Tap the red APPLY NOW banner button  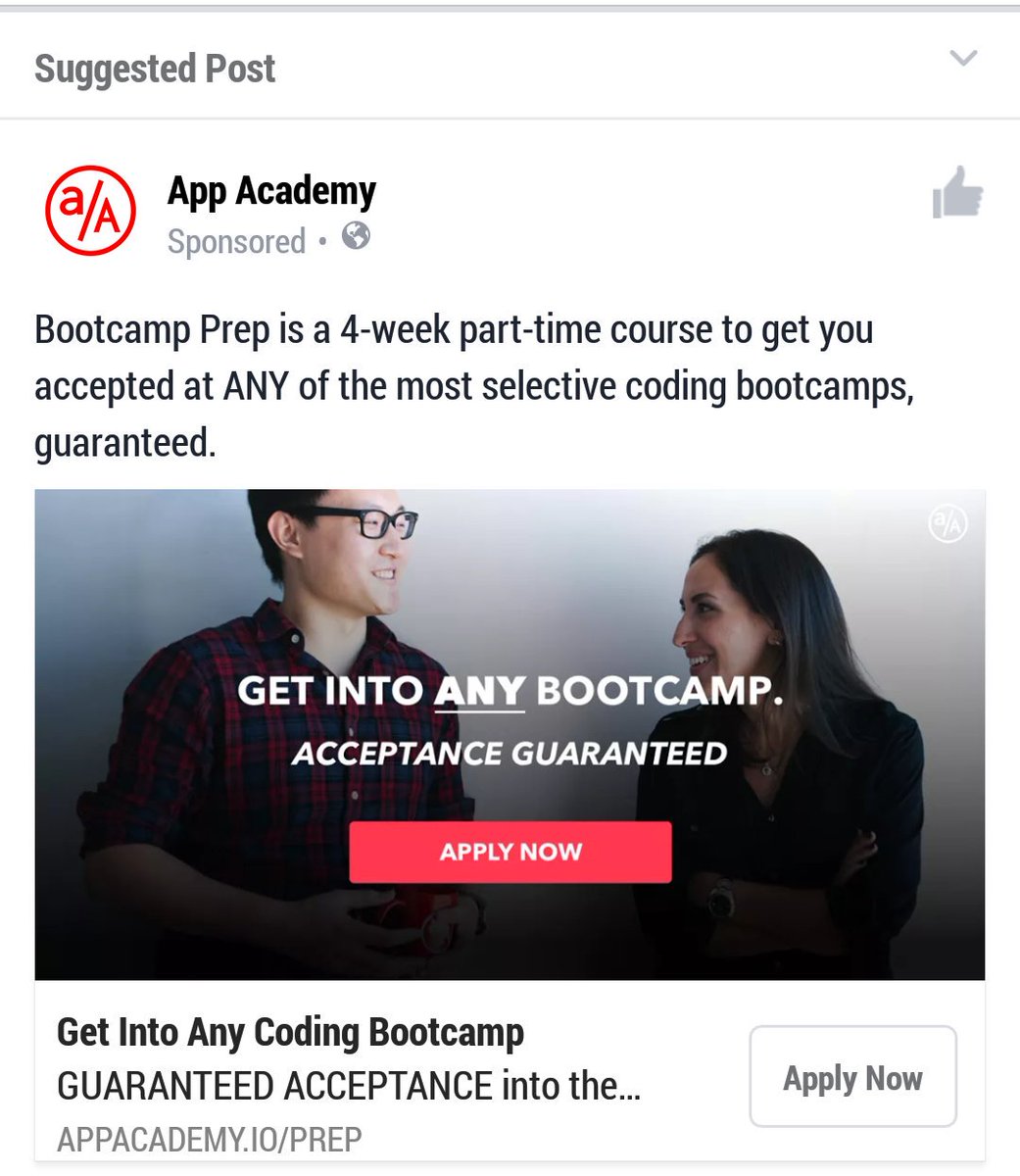pyautogui.click(x=510, y=852)
